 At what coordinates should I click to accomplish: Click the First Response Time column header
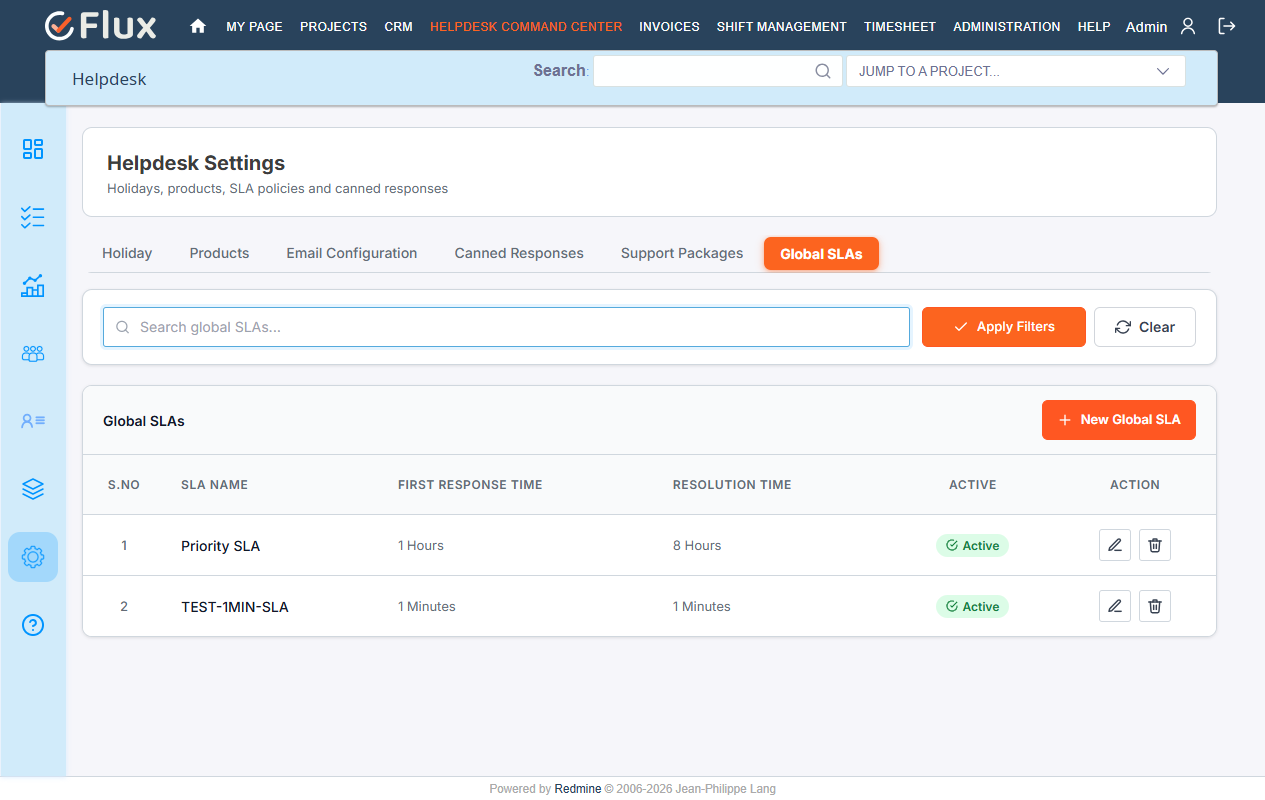coord(470,485)
